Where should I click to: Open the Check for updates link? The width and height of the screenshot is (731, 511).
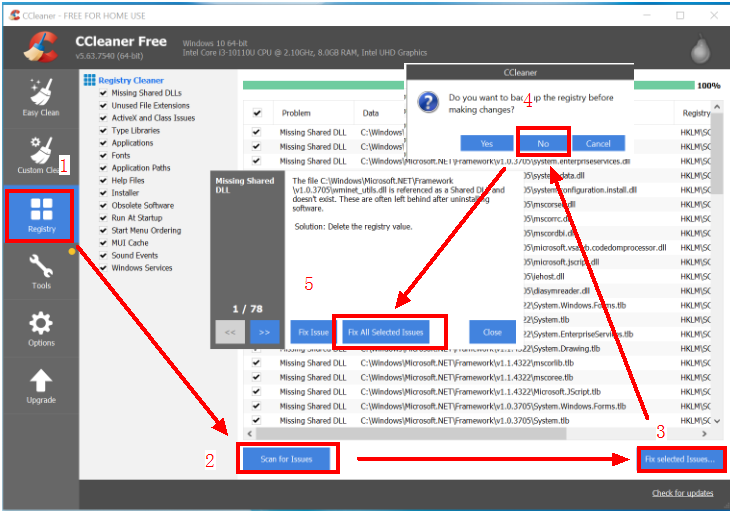click(x=683, y=493)
